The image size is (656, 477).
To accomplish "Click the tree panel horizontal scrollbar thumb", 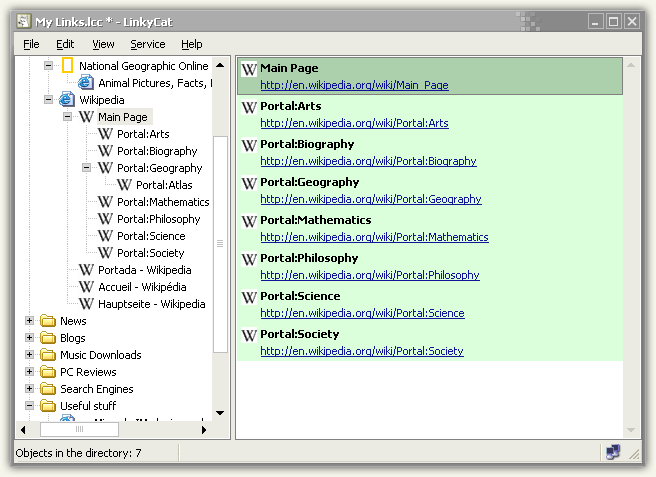I will (x=79, y=429).
